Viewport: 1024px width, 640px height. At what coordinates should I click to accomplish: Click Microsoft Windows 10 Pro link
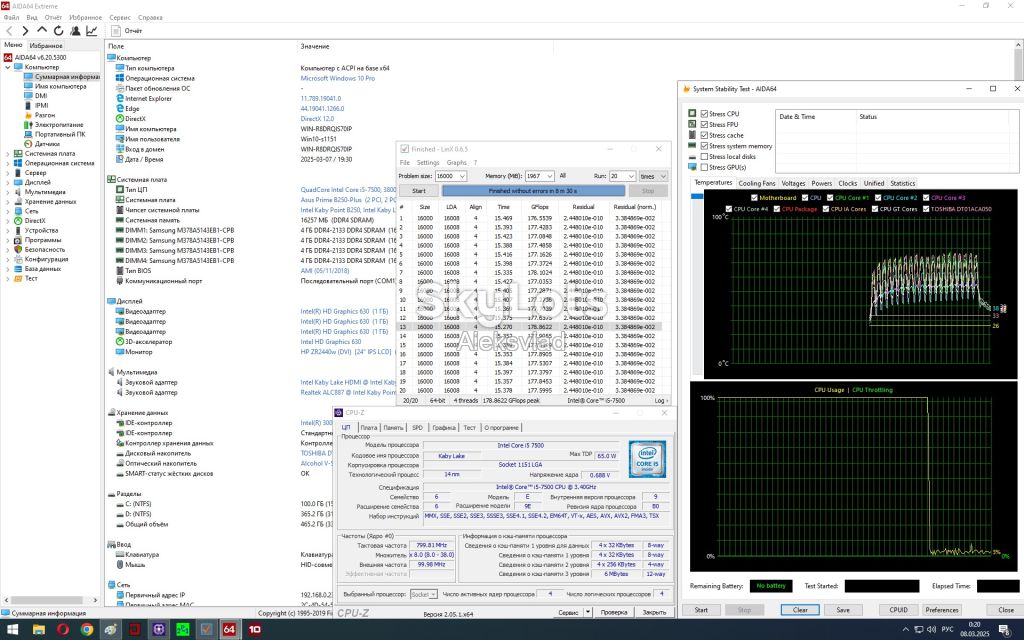[x=338, y=78]
